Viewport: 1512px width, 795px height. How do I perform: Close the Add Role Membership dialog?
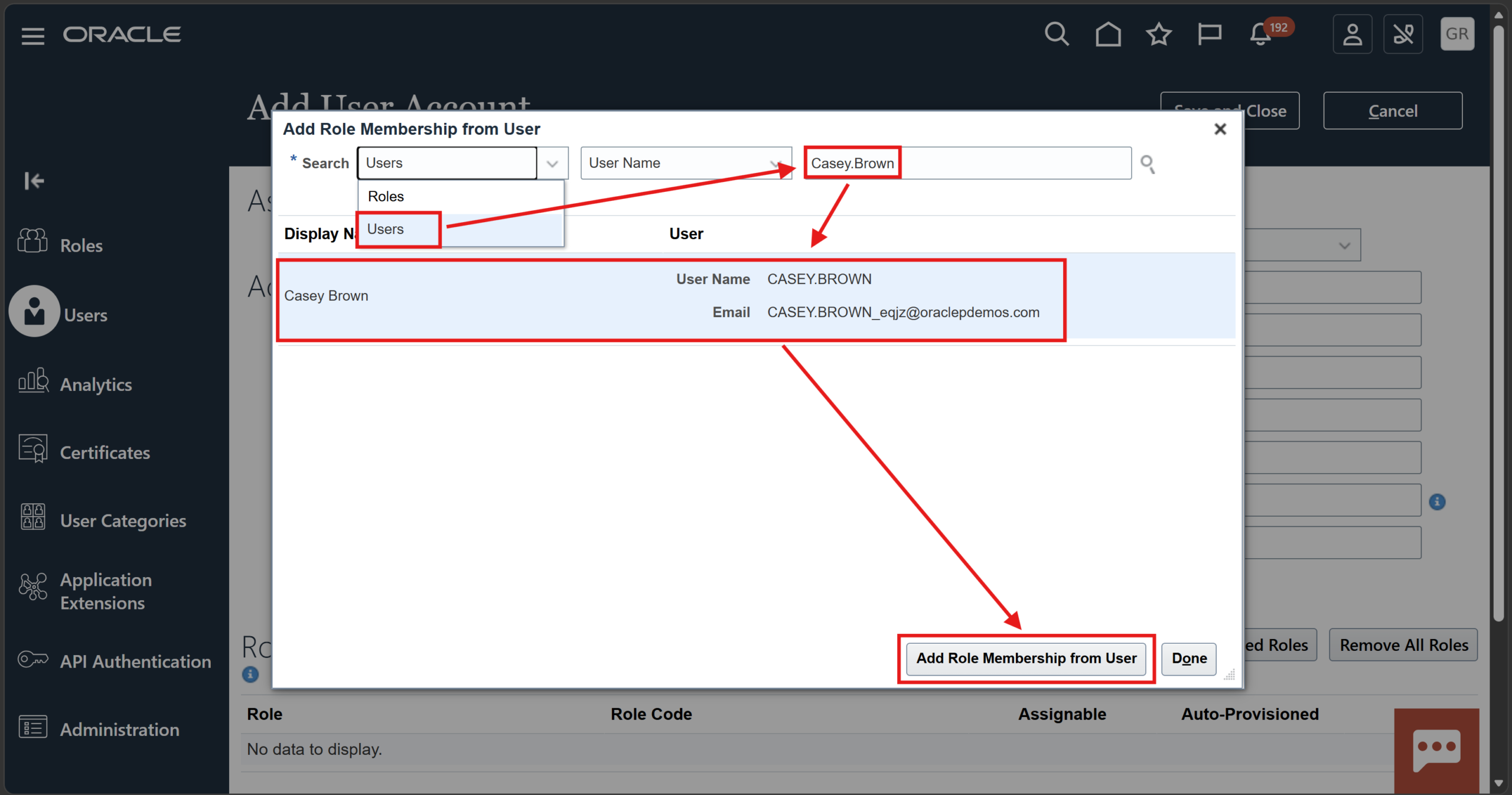pyautogui.click(x=1220, y=129)
